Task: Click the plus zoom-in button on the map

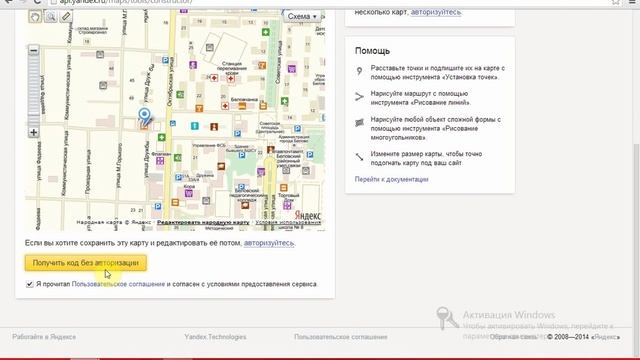Action: (x=33, y=132)
